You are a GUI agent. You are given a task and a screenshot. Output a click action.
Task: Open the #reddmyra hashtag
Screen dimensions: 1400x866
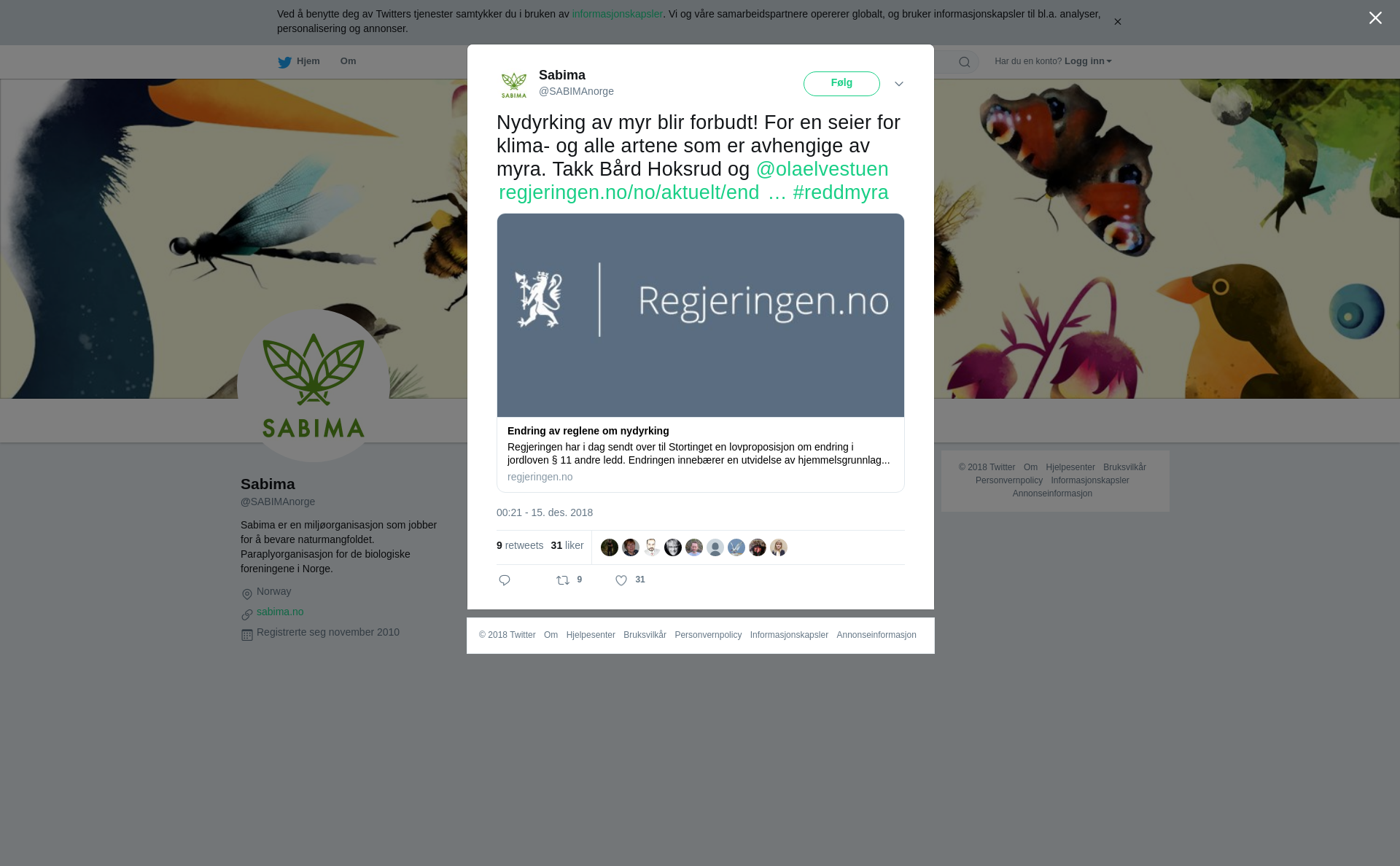pyautogui.click(x=841, y=192)
